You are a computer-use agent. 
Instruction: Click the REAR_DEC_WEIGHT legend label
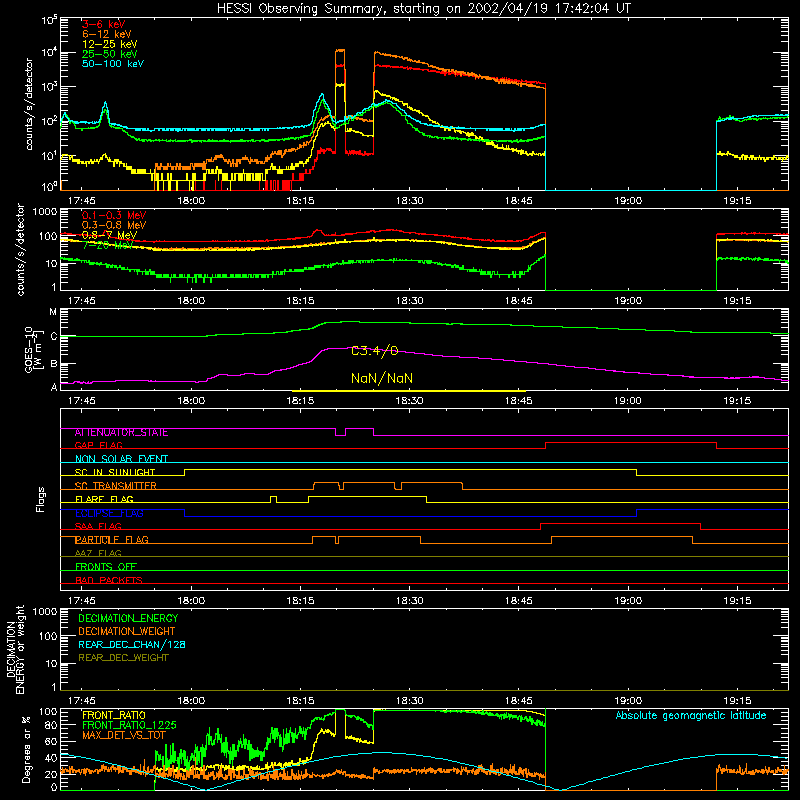(123, 658)
